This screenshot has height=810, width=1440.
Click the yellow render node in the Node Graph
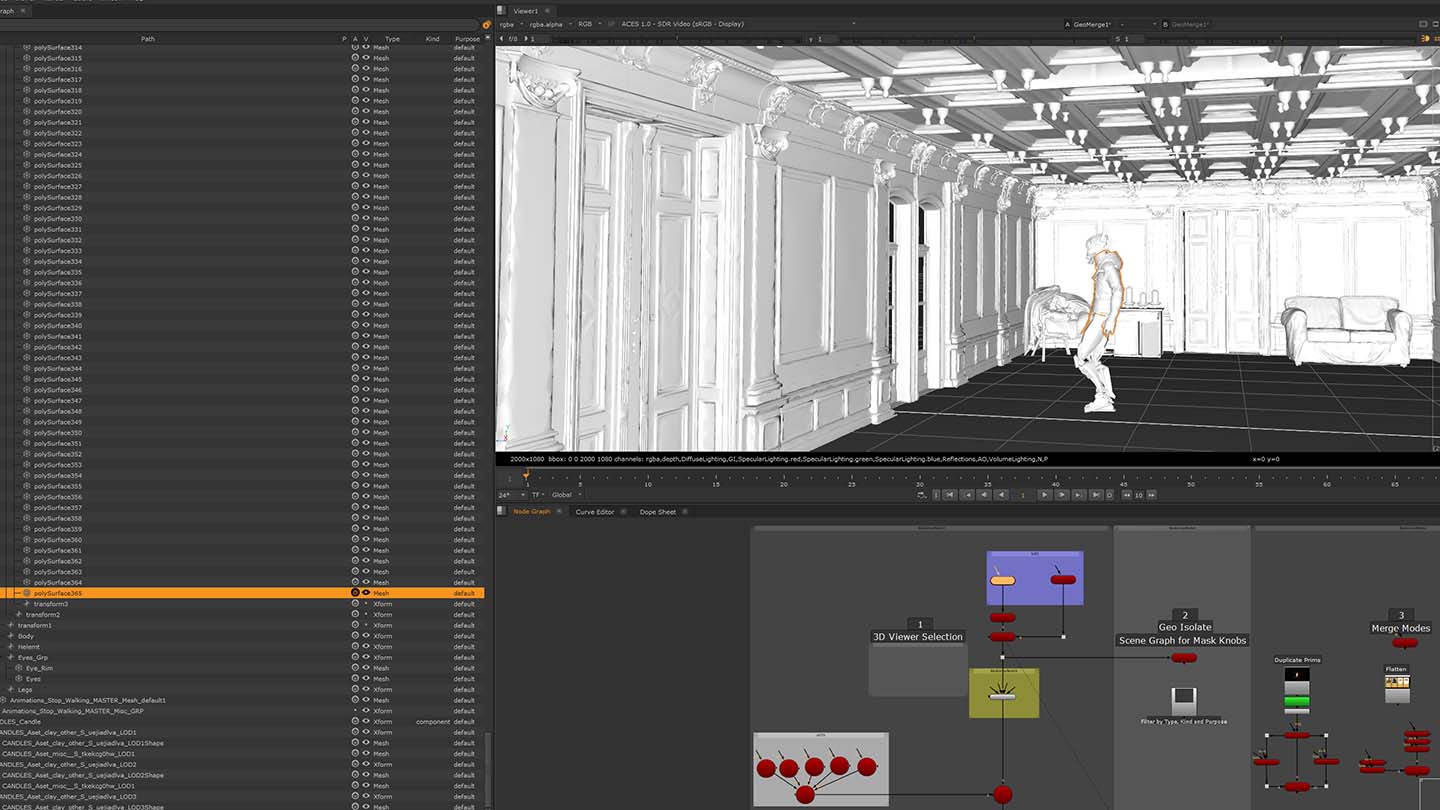[x=1004, y=693]
